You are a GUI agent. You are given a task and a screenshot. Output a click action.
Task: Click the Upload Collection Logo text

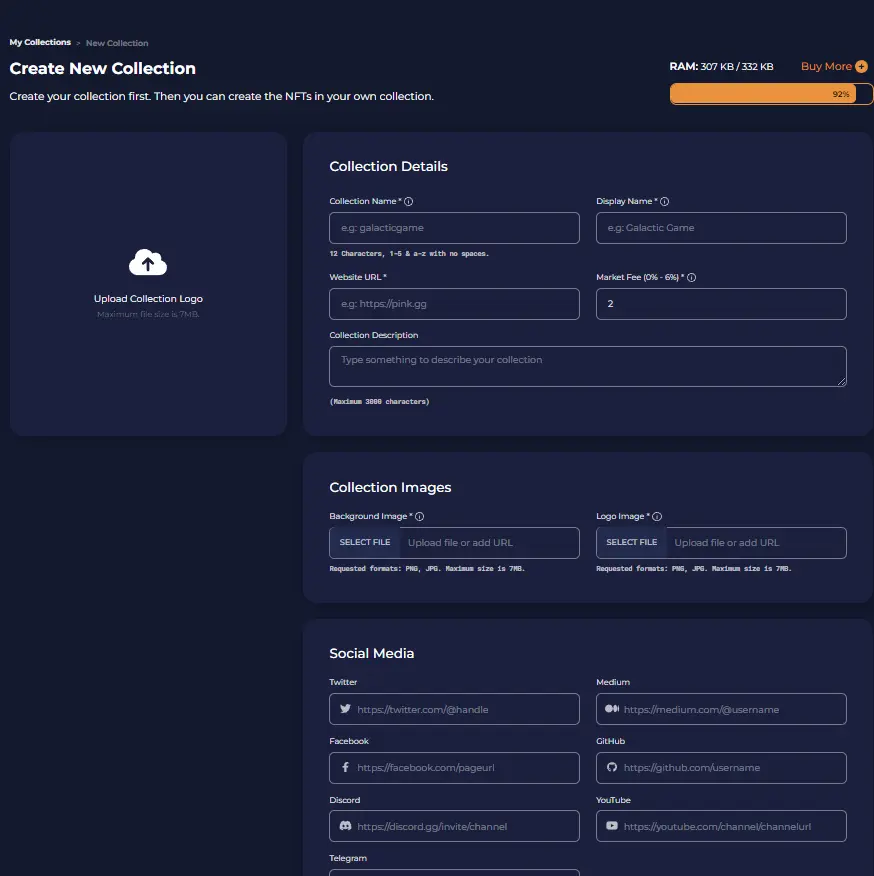[148, 299]
